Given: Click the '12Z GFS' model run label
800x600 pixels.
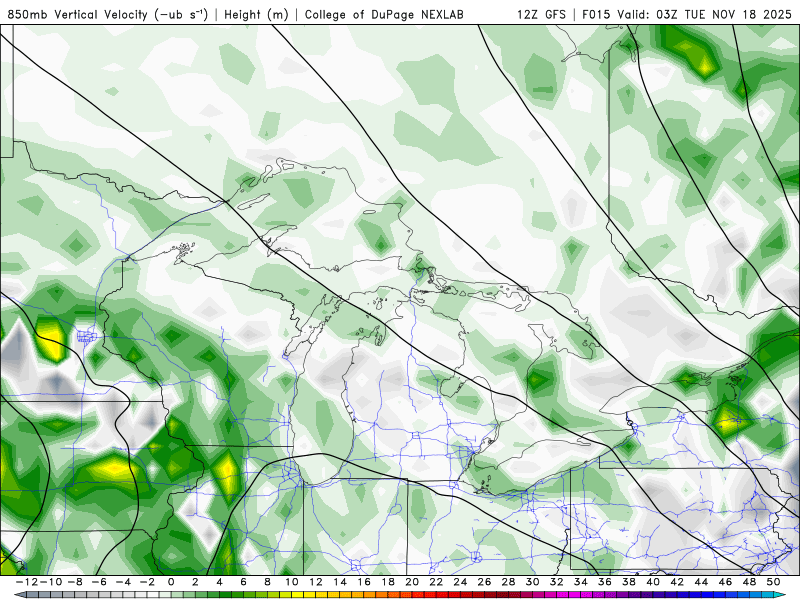Looking at the screenshot, I should [x=541, y=14].
